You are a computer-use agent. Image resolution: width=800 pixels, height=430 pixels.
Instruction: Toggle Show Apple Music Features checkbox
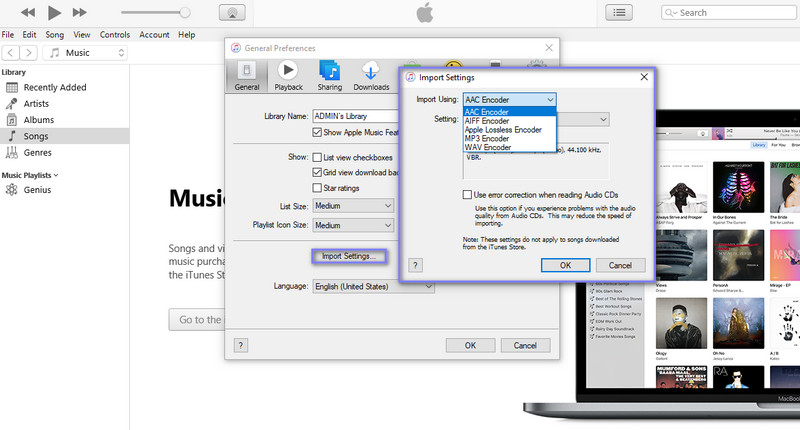click(317, 133)
